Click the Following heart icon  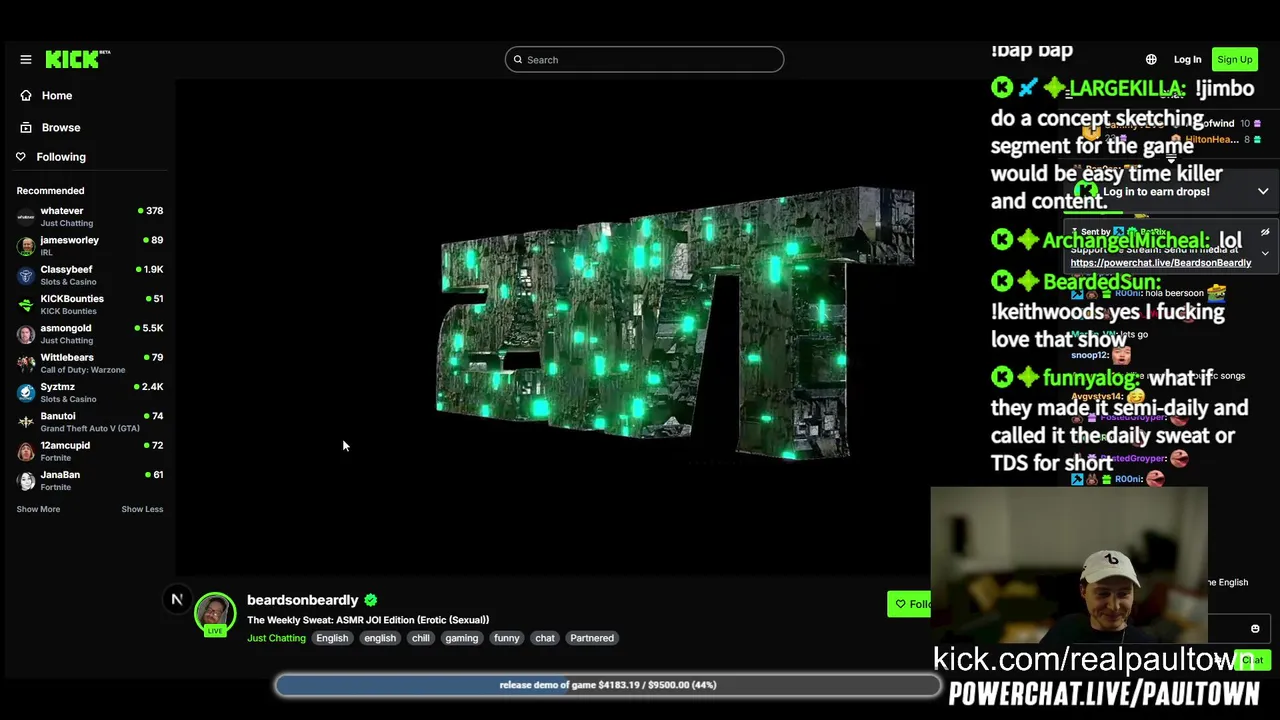click(21, 157)
